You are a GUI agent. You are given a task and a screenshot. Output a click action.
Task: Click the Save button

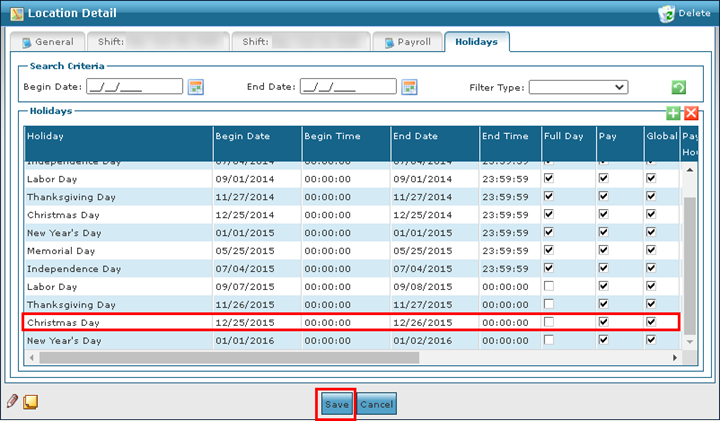[336, 403]
